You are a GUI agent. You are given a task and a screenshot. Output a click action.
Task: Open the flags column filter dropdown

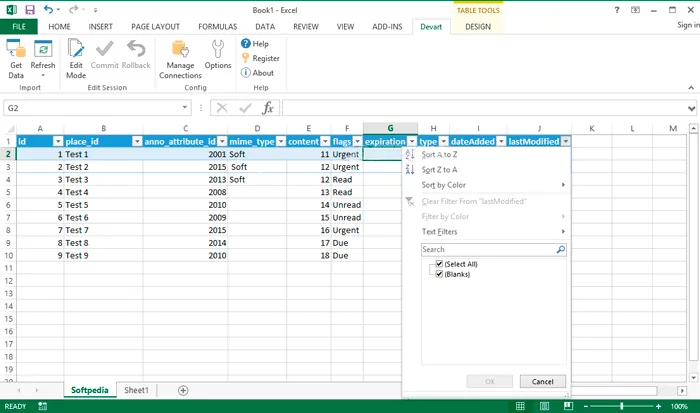click(357, 142)
